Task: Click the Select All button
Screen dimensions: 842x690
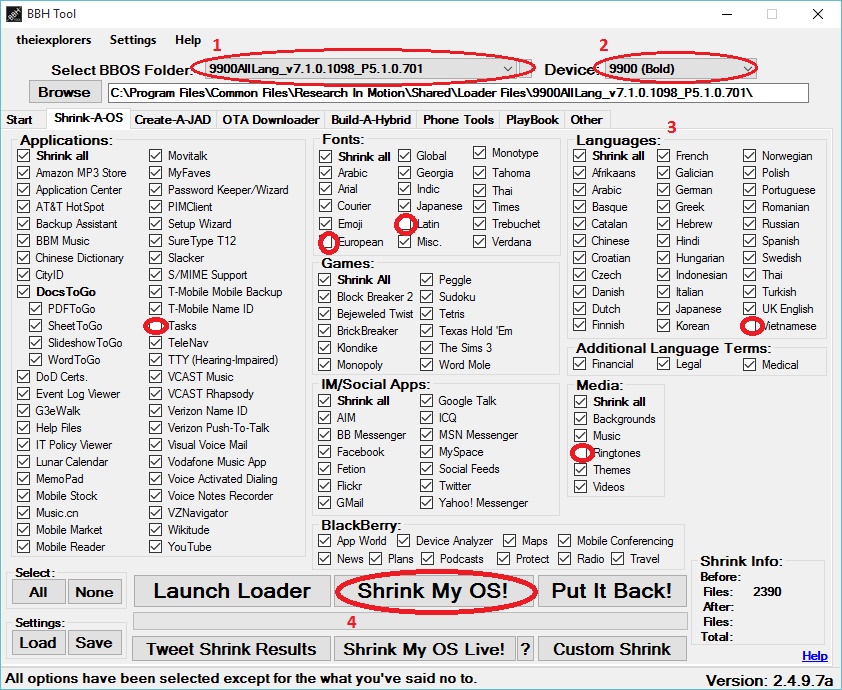Action: [x=39, y=592]
